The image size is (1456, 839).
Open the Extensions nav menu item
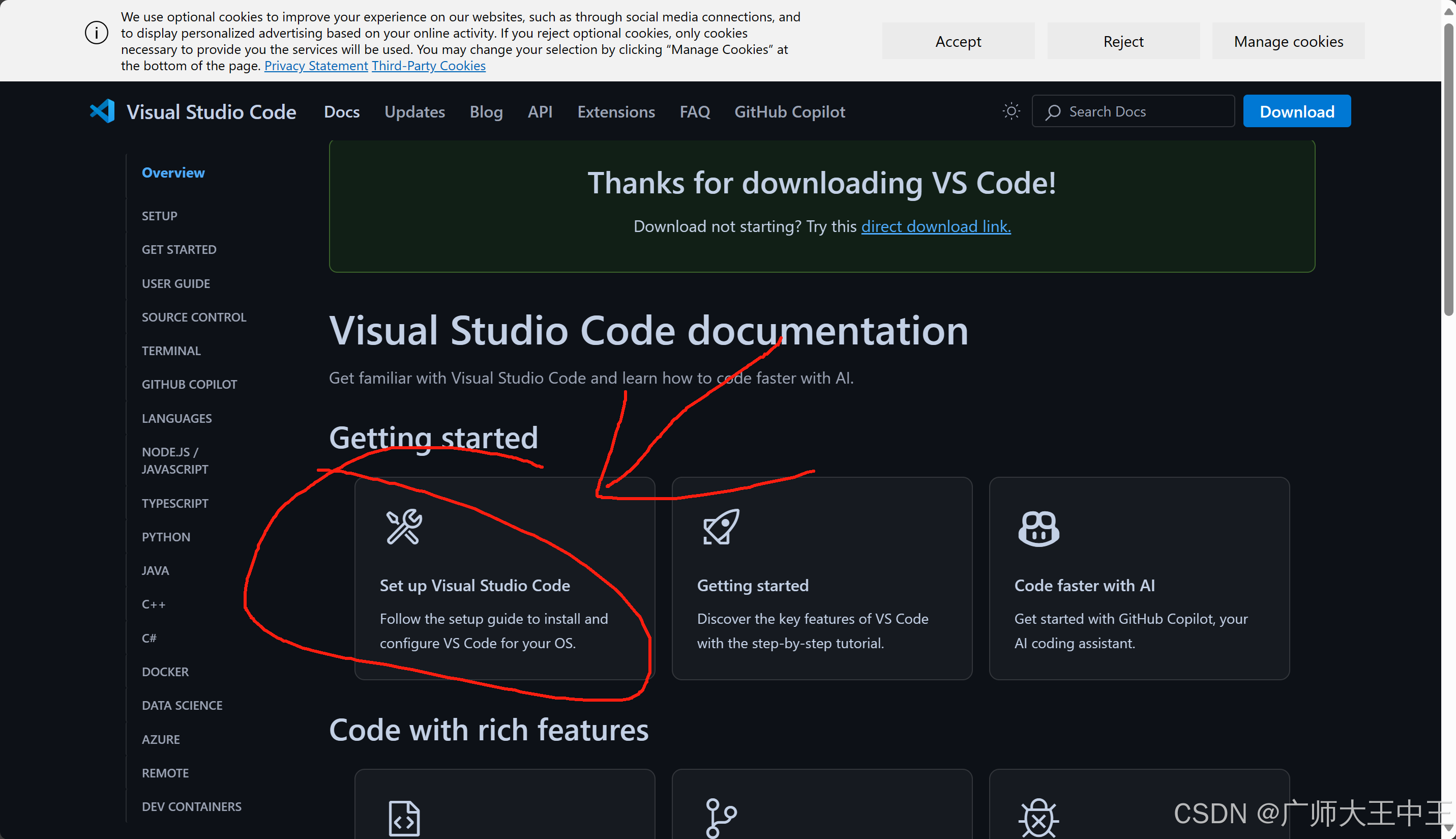pos(616,112)
